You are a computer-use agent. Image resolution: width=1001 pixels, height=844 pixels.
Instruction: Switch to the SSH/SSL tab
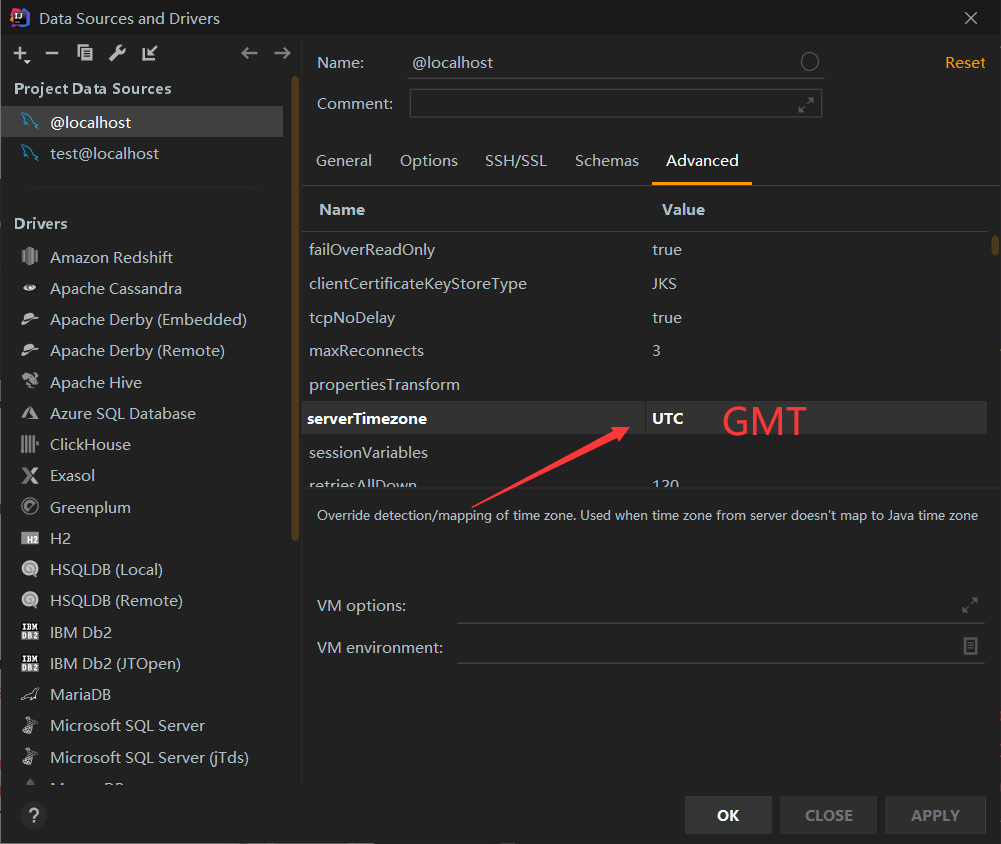pos(516,161)
